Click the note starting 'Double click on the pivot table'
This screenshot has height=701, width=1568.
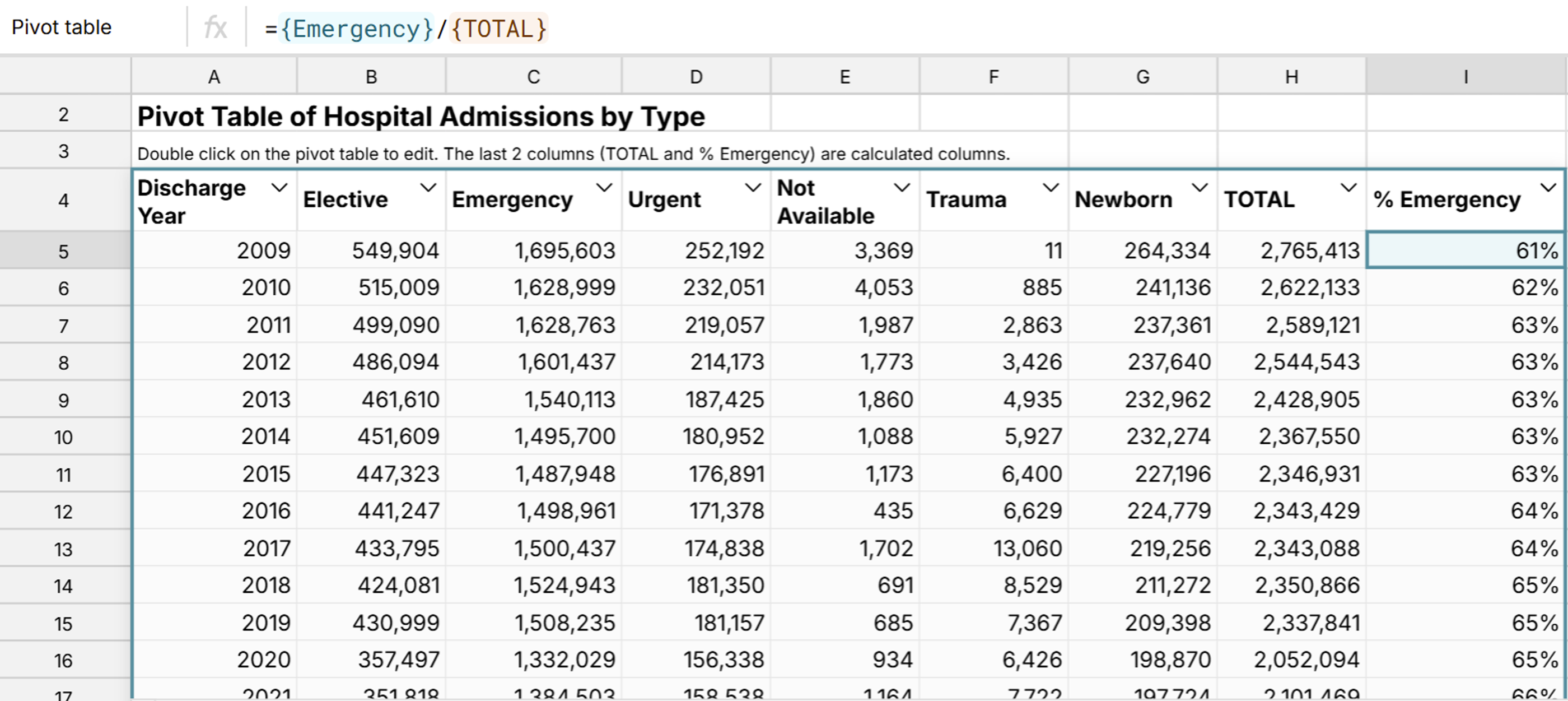coord(573,154)
